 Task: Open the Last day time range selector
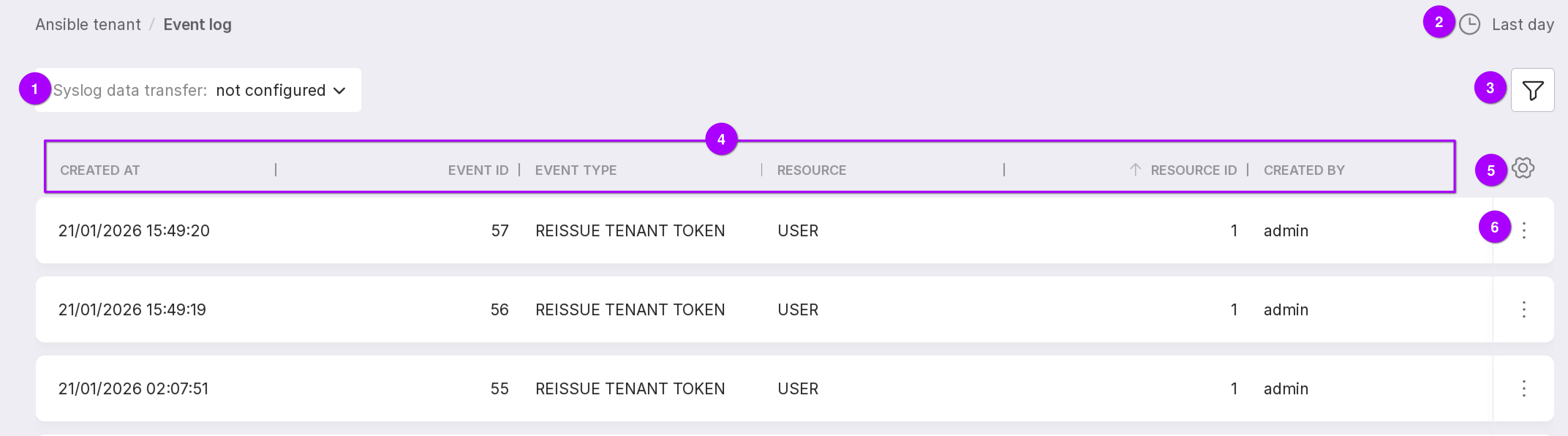coord(1522,25)
